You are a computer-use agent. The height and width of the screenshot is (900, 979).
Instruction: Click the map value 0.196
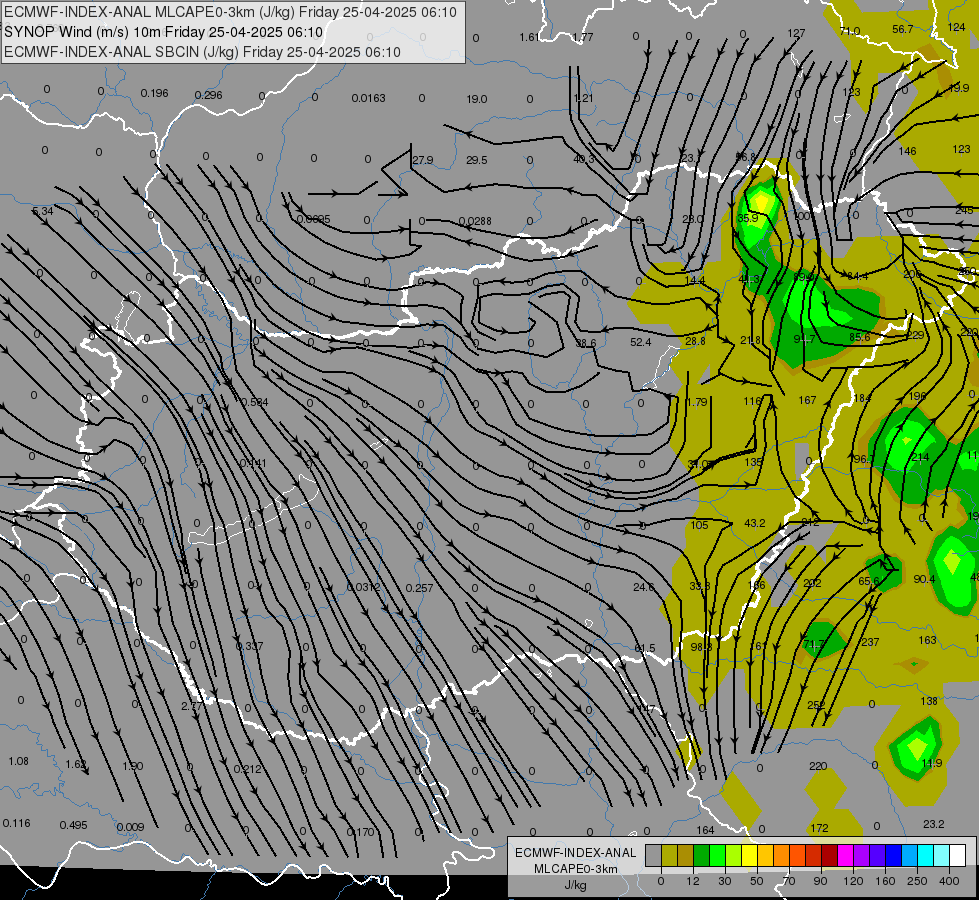[154, 93]
